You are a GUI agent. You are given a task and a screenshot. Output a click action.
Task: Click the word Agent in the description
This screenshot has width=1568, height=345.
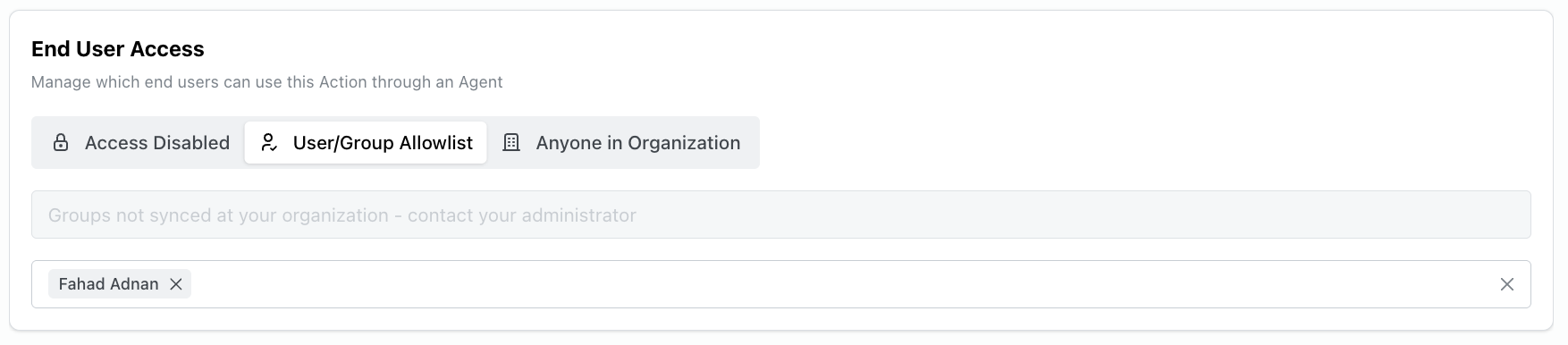481,82
